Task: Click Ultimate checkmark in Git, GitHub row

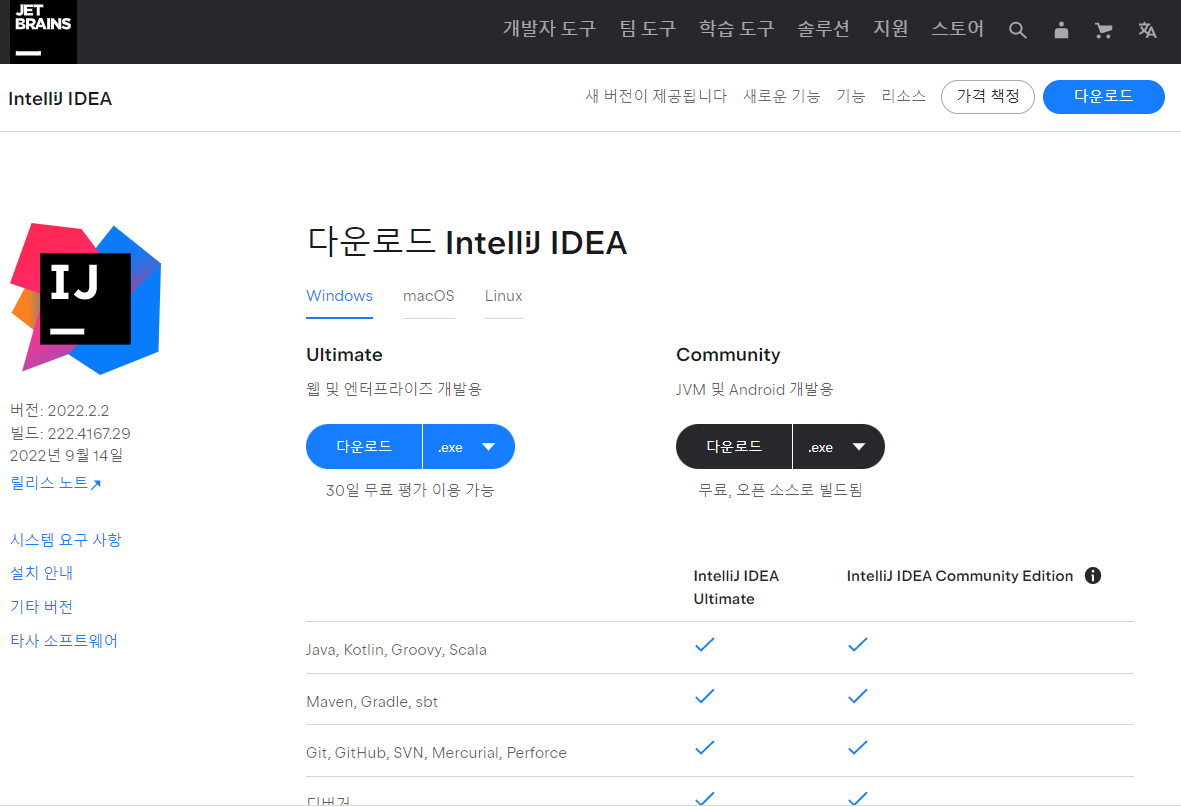Action: pyautogui.click(x=704, y=747)
